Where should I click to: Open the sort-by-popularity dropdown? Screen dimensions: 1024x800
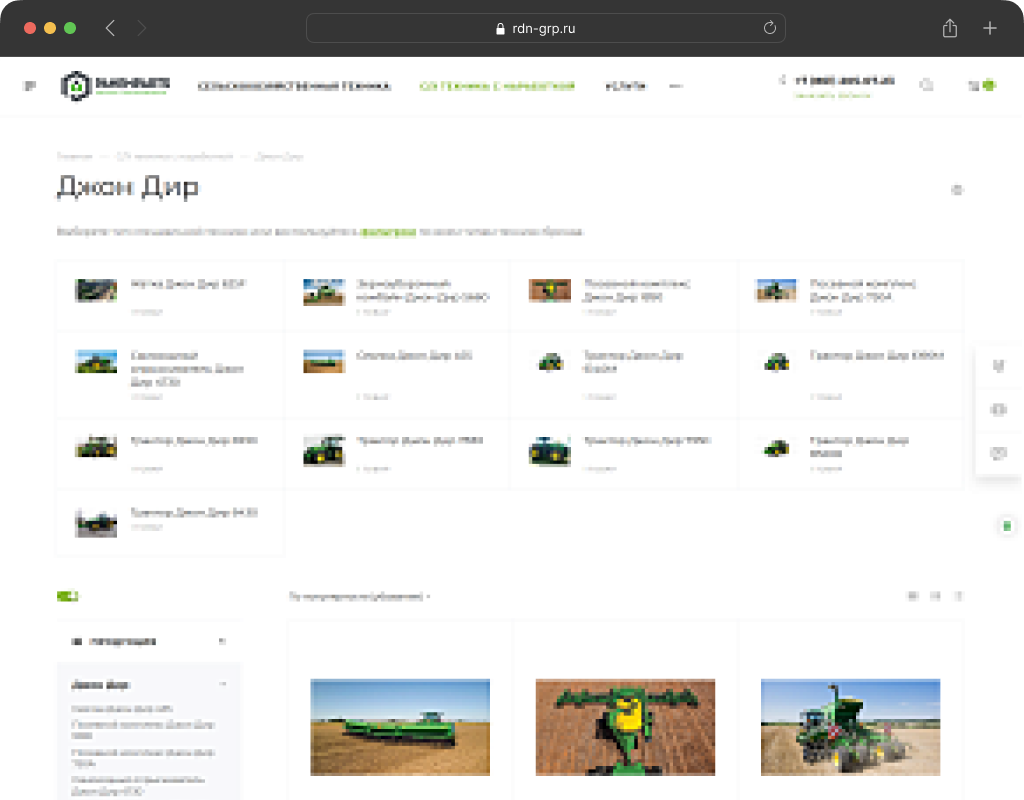pyautogui.click(x=360, y=597)
